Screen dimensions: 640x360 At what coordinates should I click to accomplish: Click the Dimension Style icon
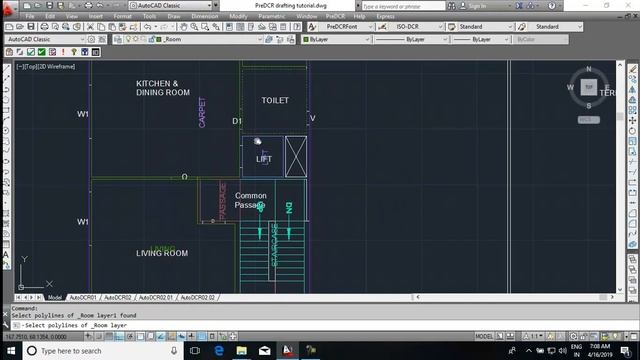pyautogui.click(x=382, y=27)
